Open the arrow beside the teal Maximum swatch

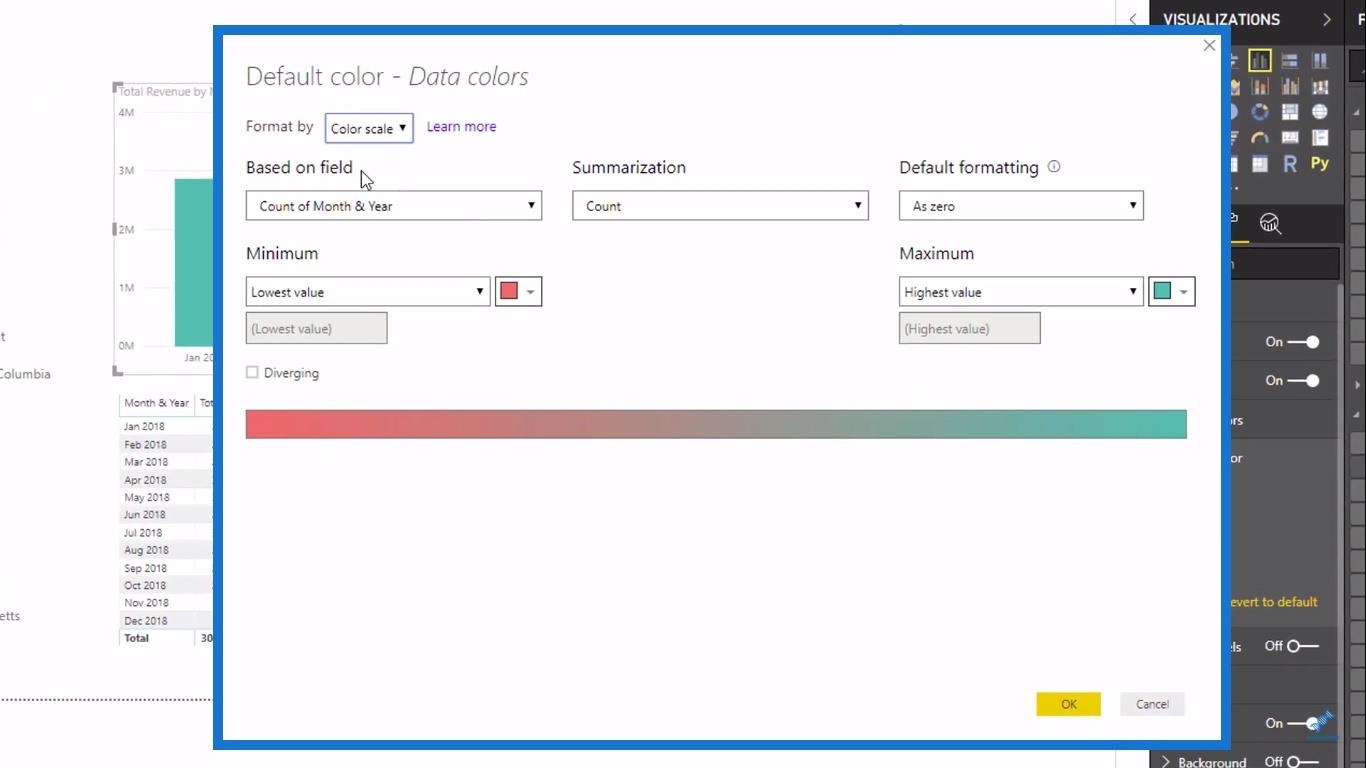(1184, 292)
